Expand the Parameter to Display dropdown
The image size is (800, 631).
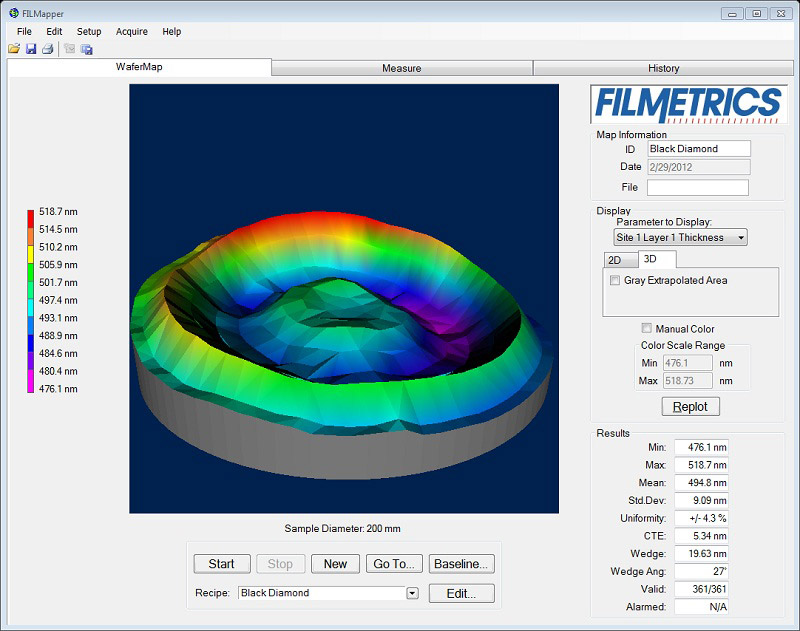coord(740,238)
